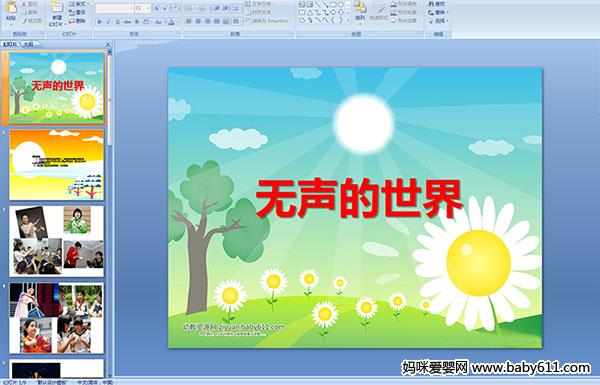Expand the Select dropdown in the editing group
The height and width of the screenshot is (385, 600).
438,21
